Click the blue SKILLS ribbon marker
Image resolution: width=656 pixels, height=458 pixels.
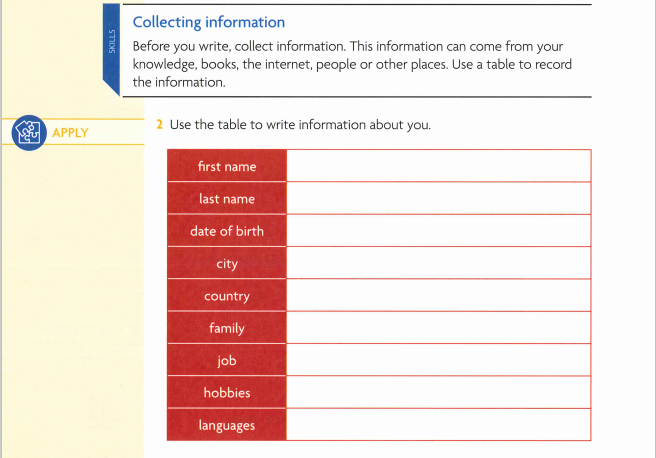tap(111, 48)
